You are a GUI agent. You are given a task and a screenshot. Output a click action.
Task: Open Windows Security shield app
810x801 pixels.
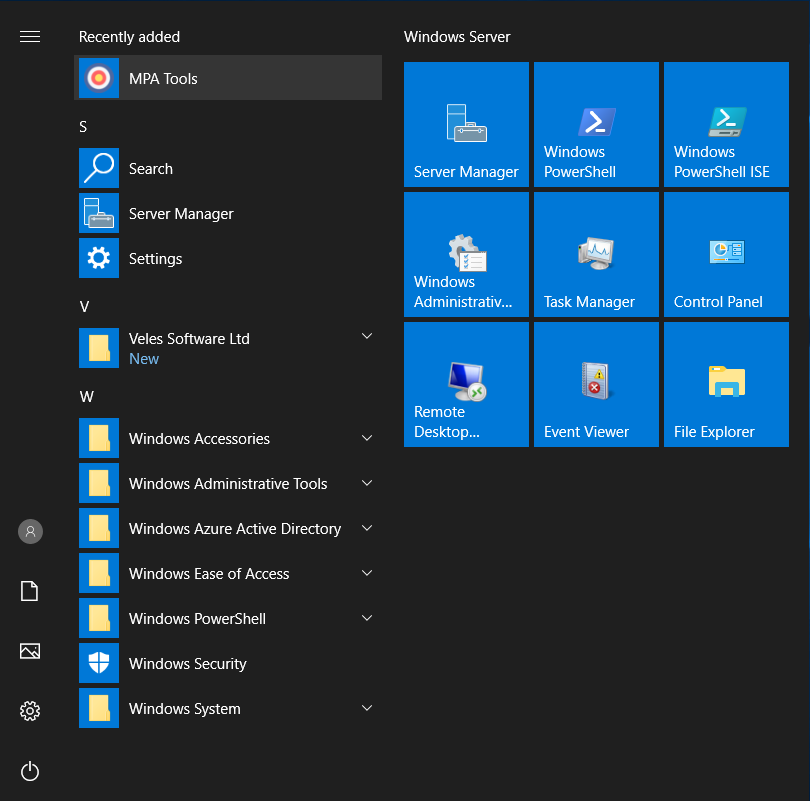(x=228, y=663)
